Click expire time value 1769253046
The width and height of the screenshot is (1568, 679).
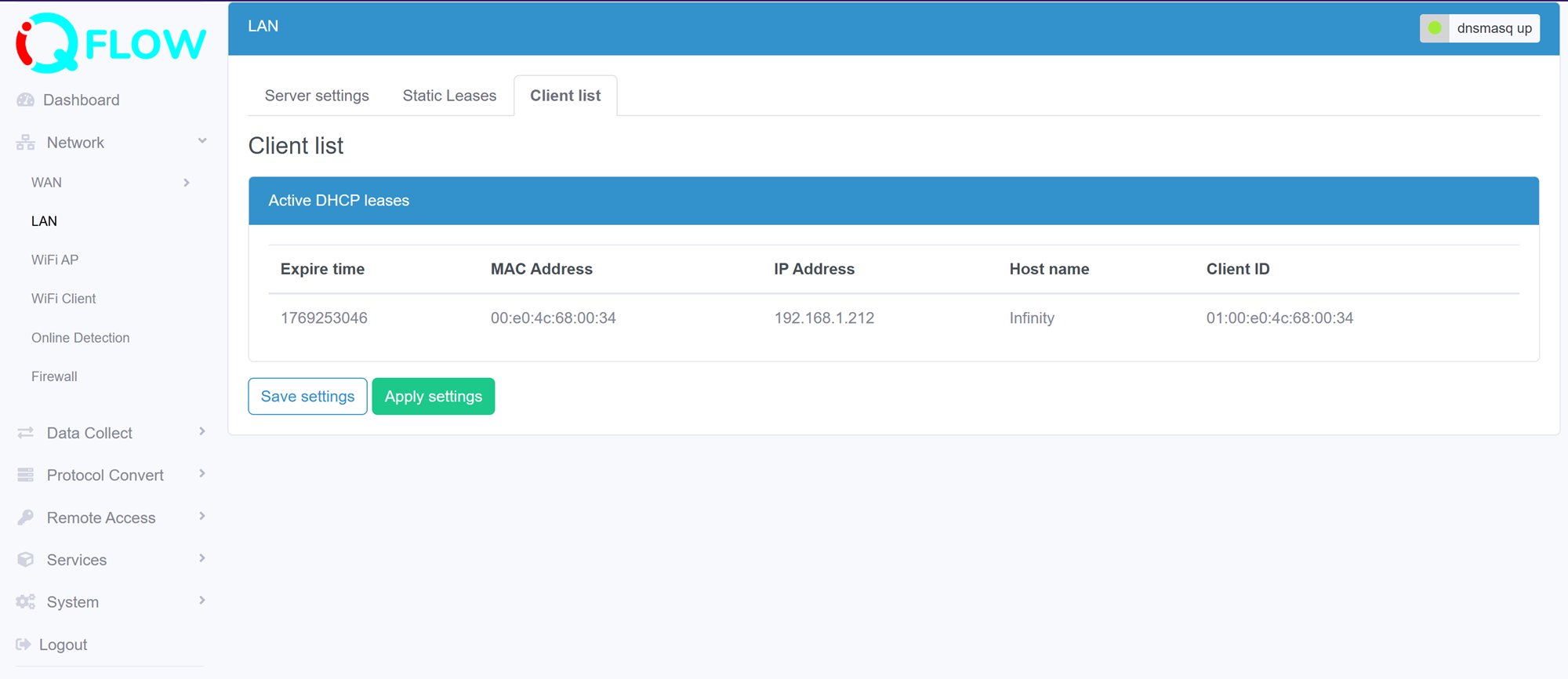coord(324,318)
